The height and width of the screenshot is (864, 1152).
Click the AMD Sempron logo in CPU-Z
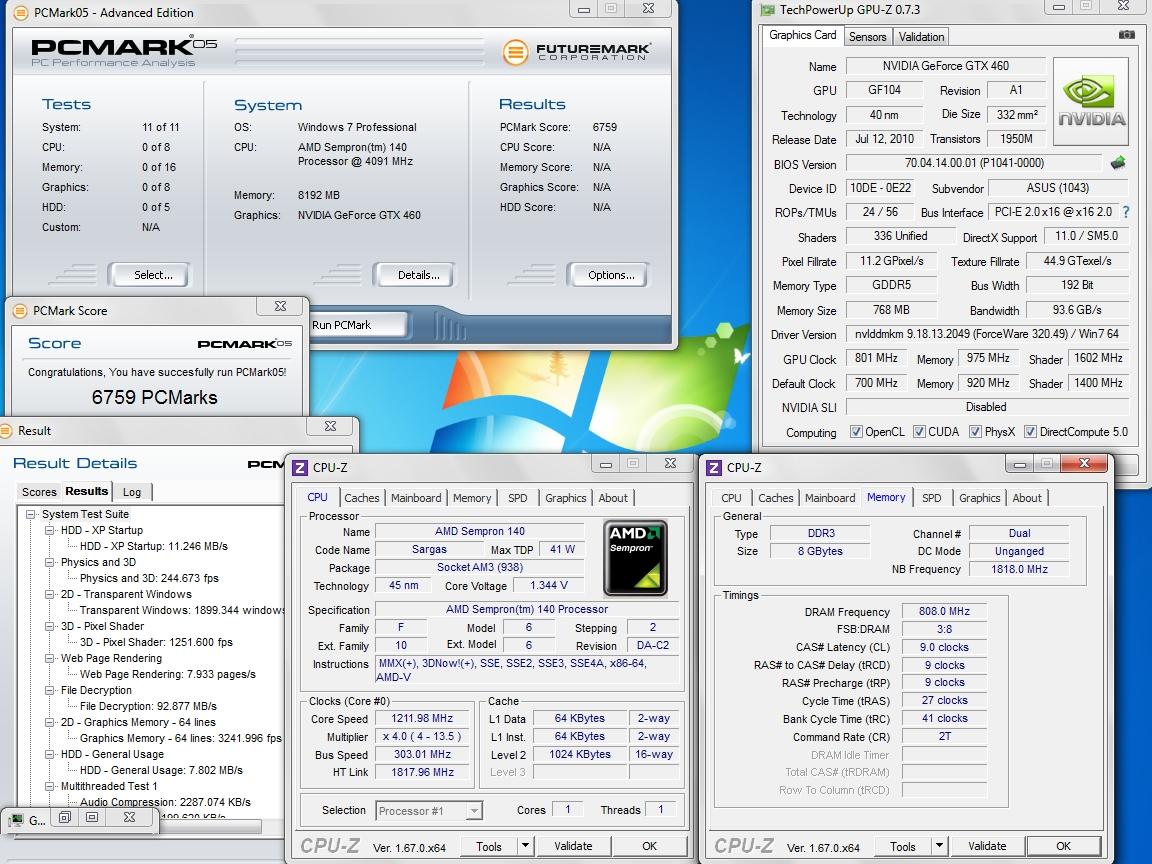click(635, 558)
